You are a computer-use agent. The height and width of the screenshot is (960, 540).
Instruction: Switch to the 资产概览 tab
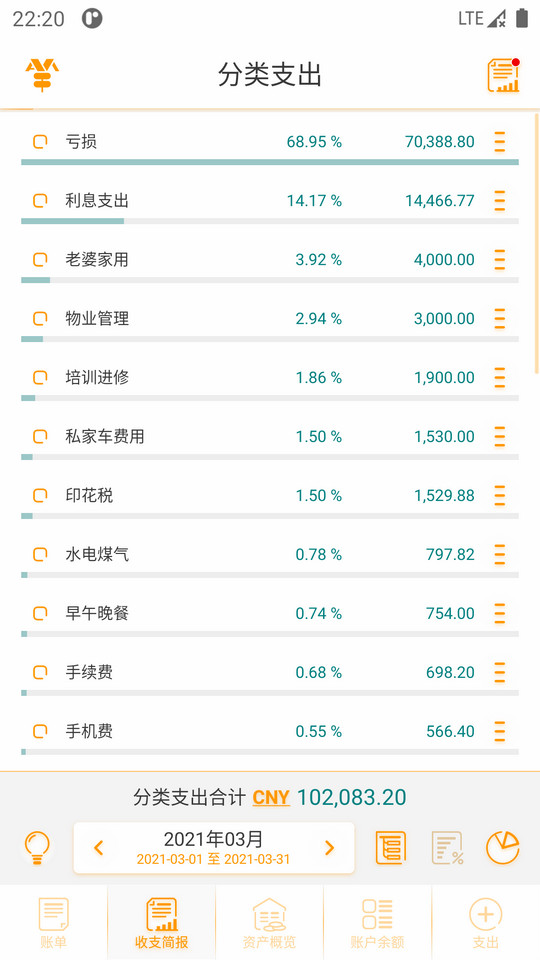269,922
